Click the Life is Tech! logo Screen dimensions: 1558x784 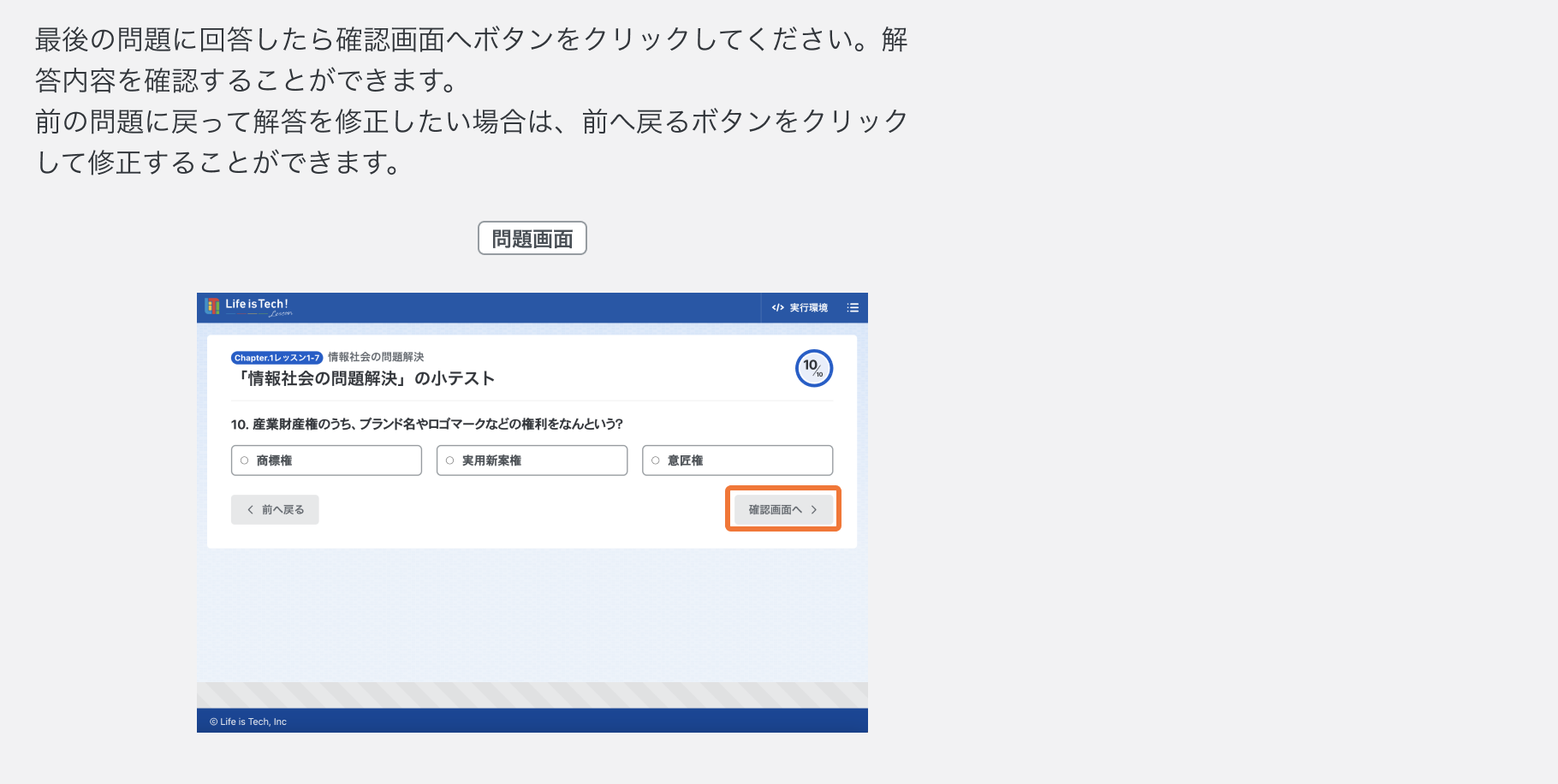coord(248,306)
